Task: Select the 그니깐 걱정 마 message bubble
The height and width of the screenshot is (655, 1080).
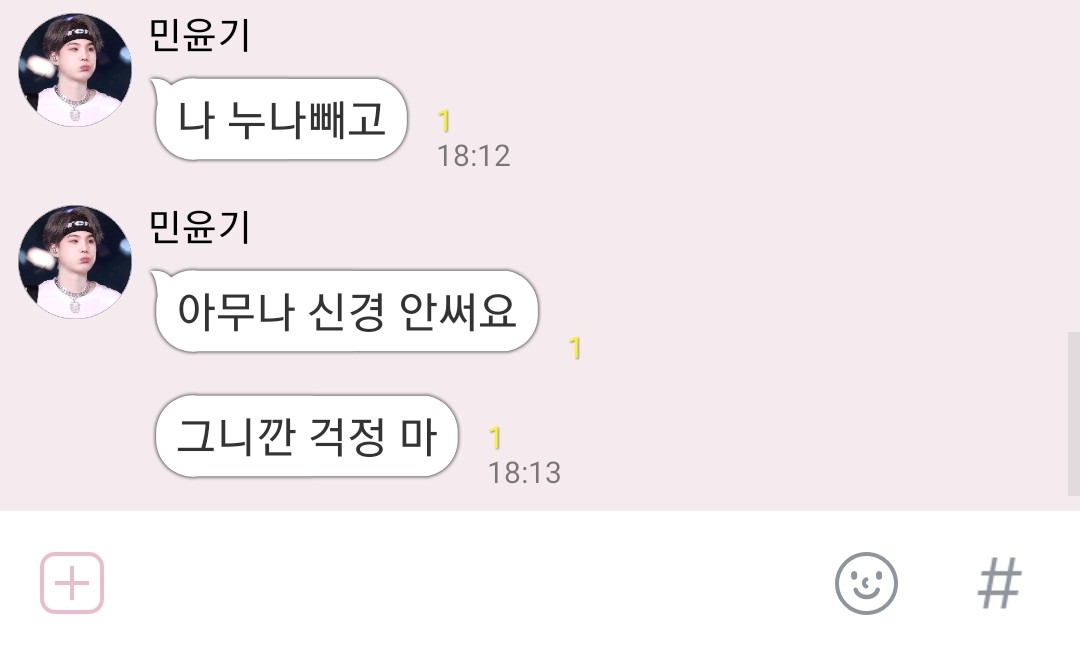Action: tap(306, 436)
